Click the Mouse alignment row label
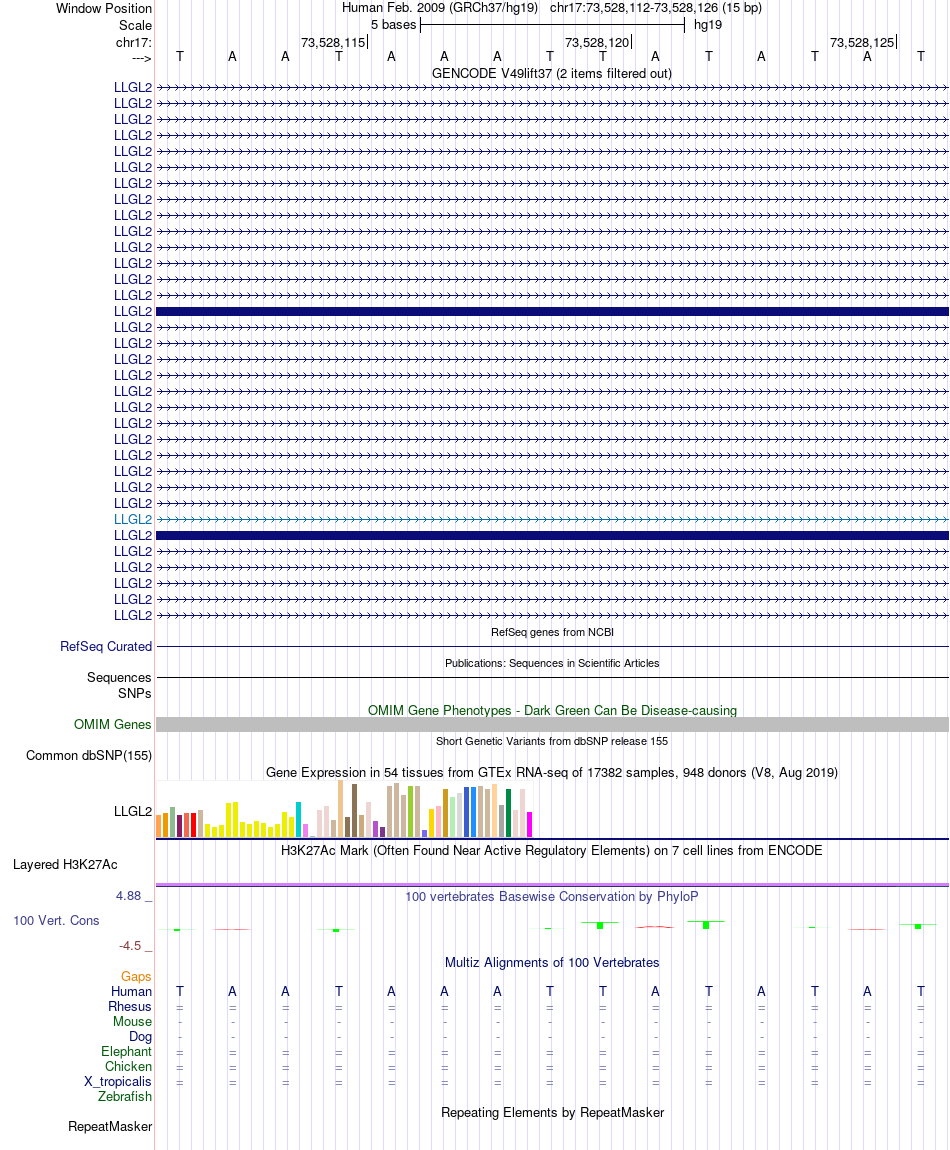950x1150 pixels. click(132, 1021)
